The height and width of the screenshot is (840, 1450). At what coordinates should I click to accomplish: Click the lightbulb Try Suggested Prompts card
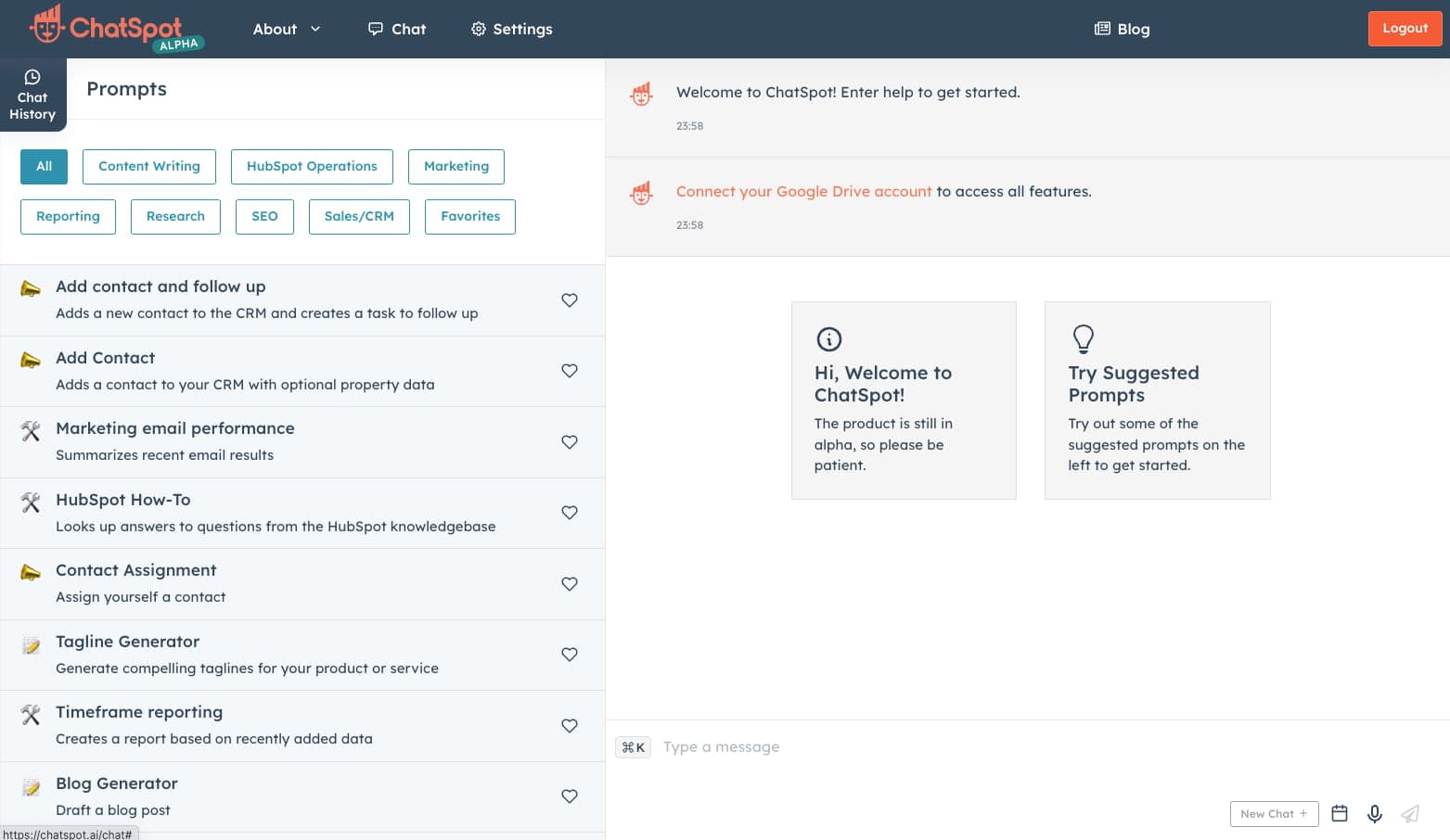coord(1156,400)
